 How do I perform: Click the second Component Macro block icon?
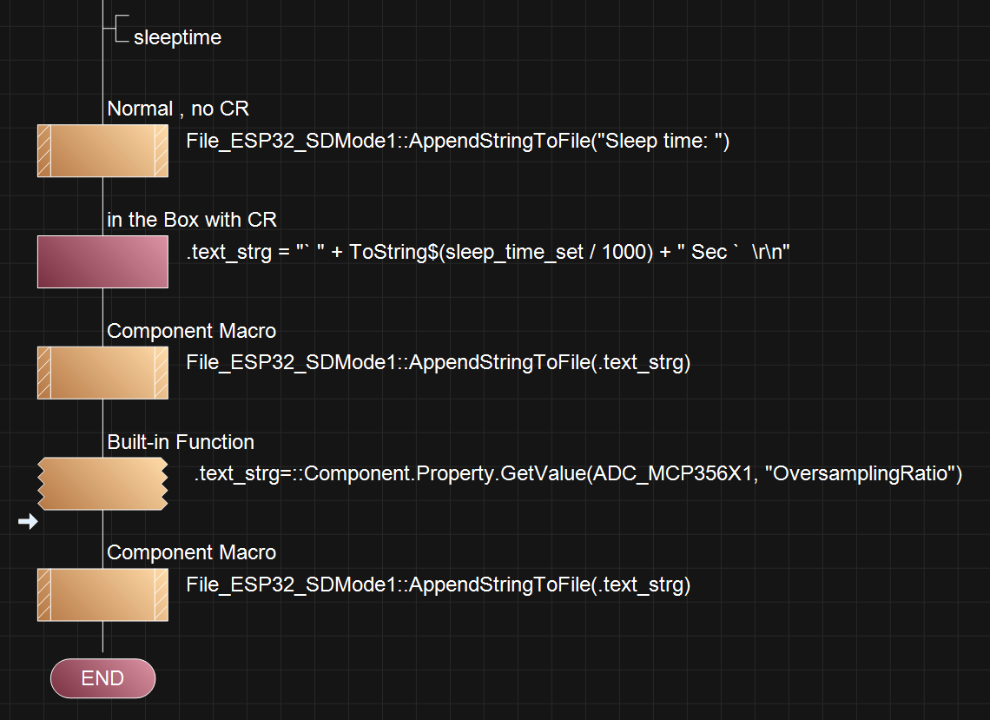point(103,373)
